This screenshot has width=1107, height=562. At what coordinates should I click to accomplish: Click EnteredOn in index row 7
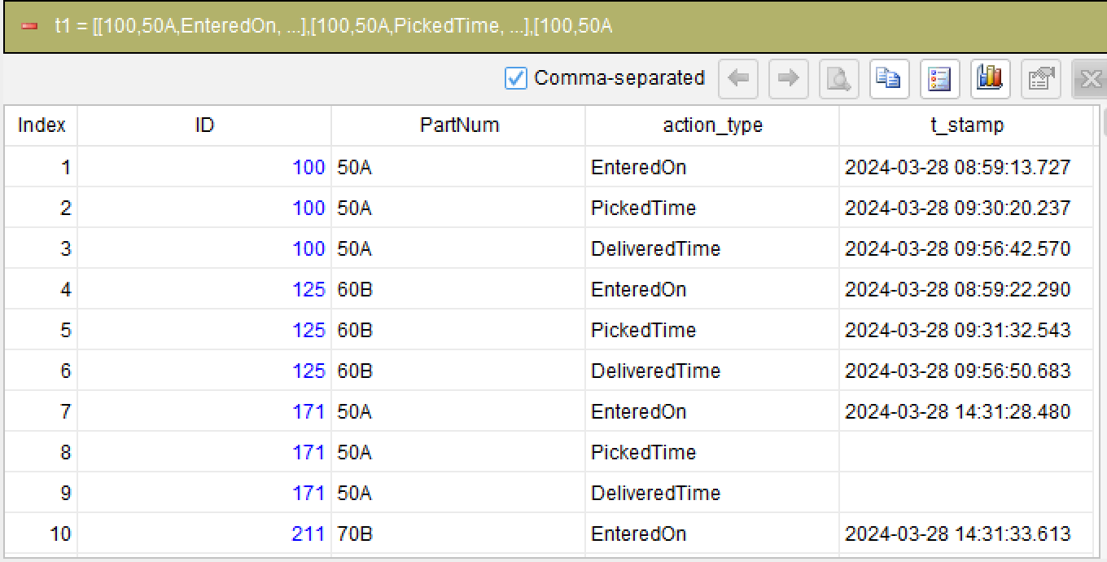click(638, 412)
